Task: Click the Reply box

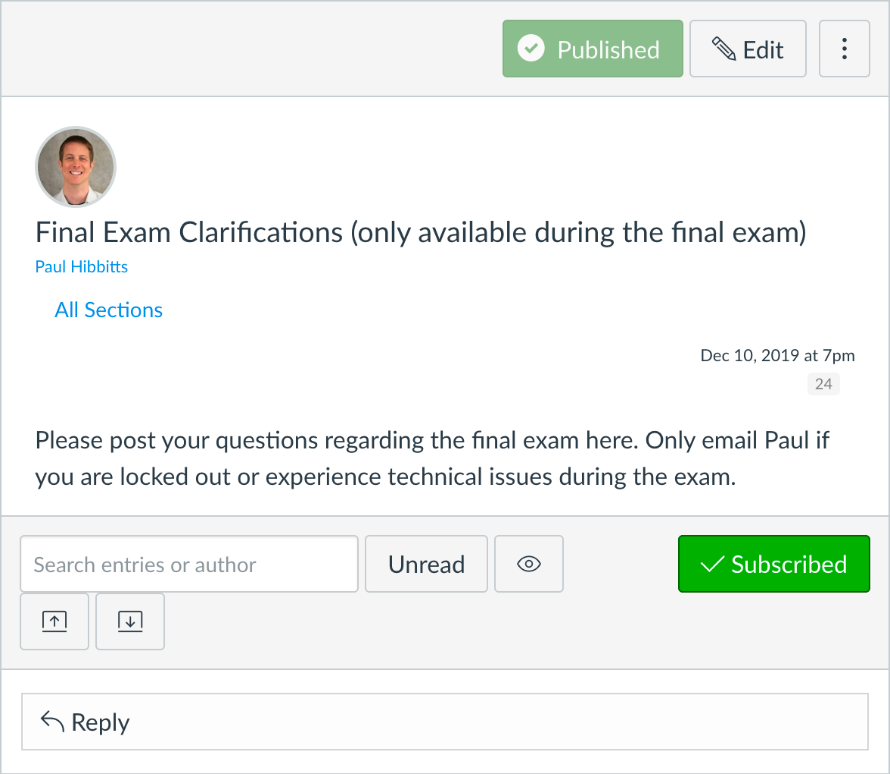Action: (445, 722)
